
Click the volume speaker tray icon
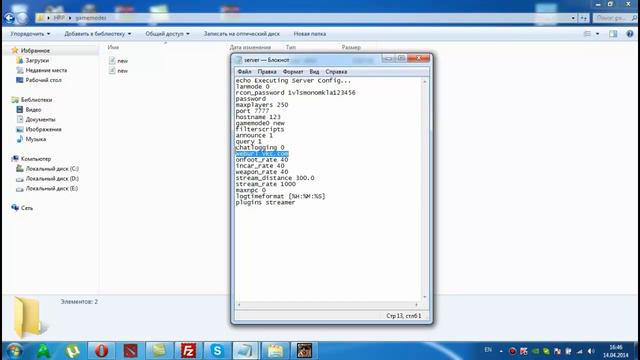point(591,351)
